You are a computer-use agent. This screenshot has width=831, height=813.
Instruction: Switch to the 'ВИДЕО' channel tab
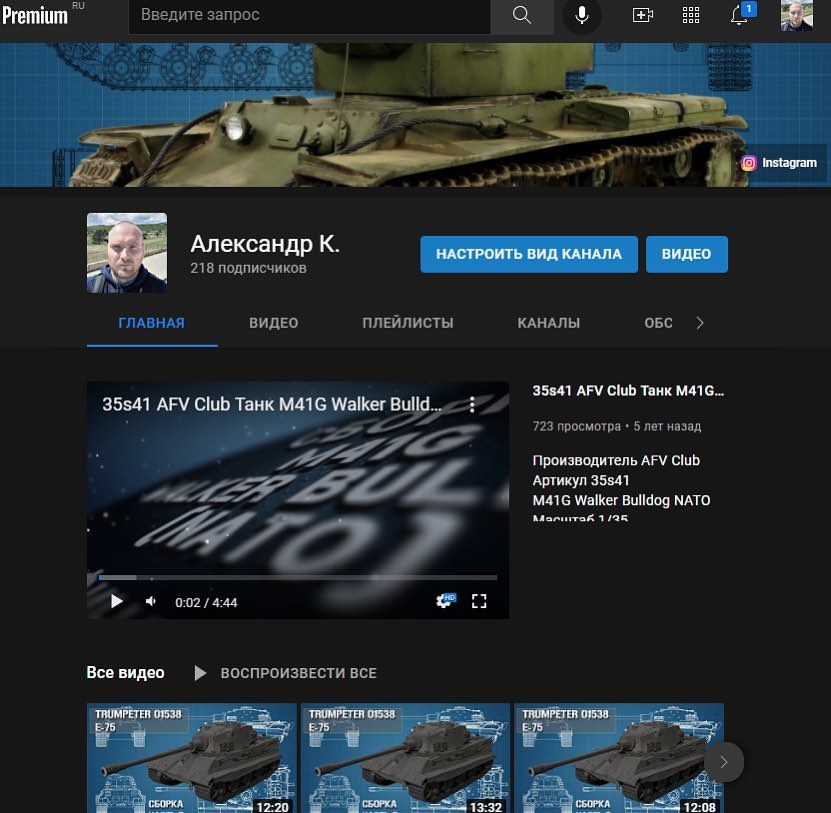(273, 323)
